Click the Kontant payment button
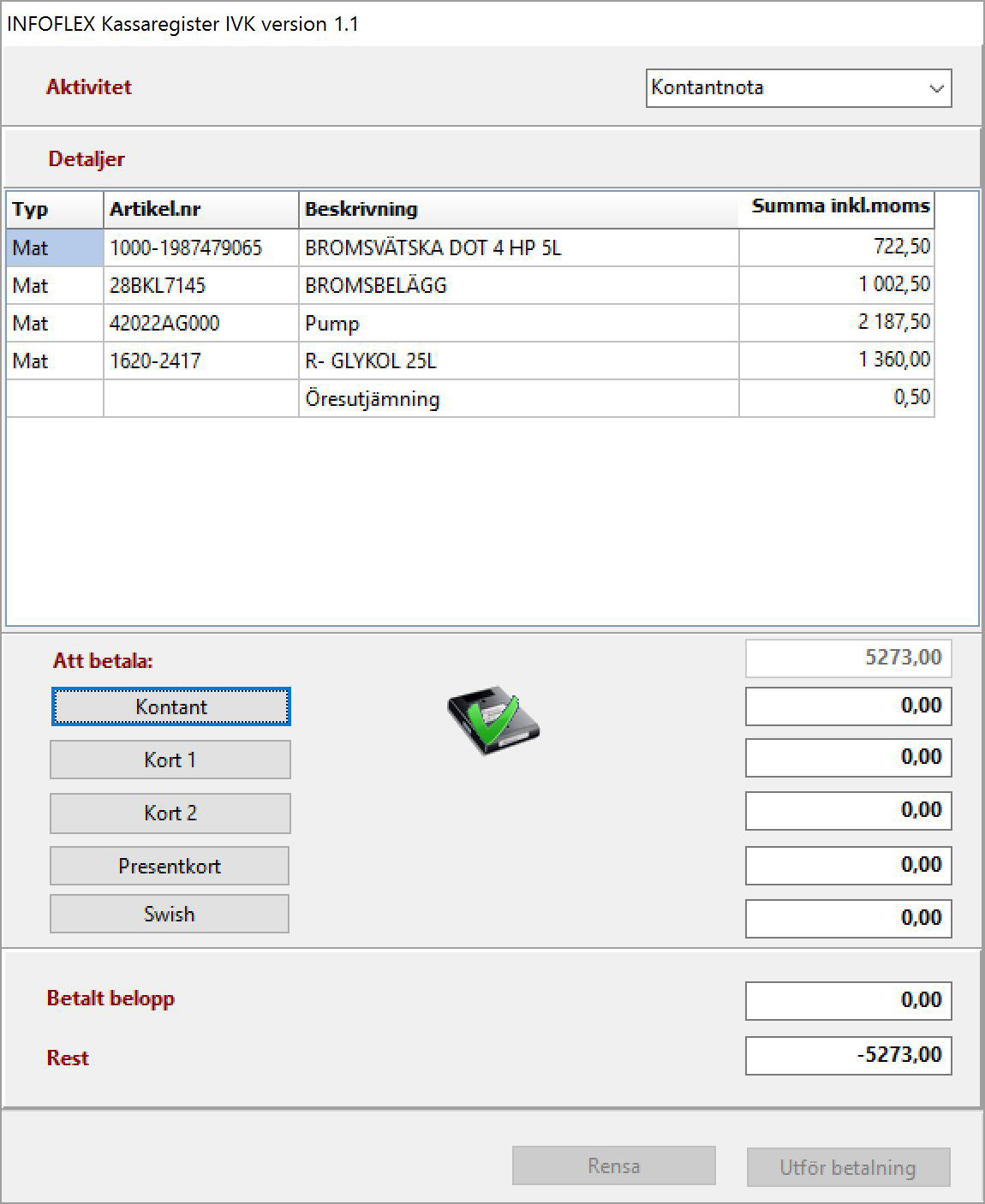The height and width of the screenshot is (1204, 985). tap(170, 707)
